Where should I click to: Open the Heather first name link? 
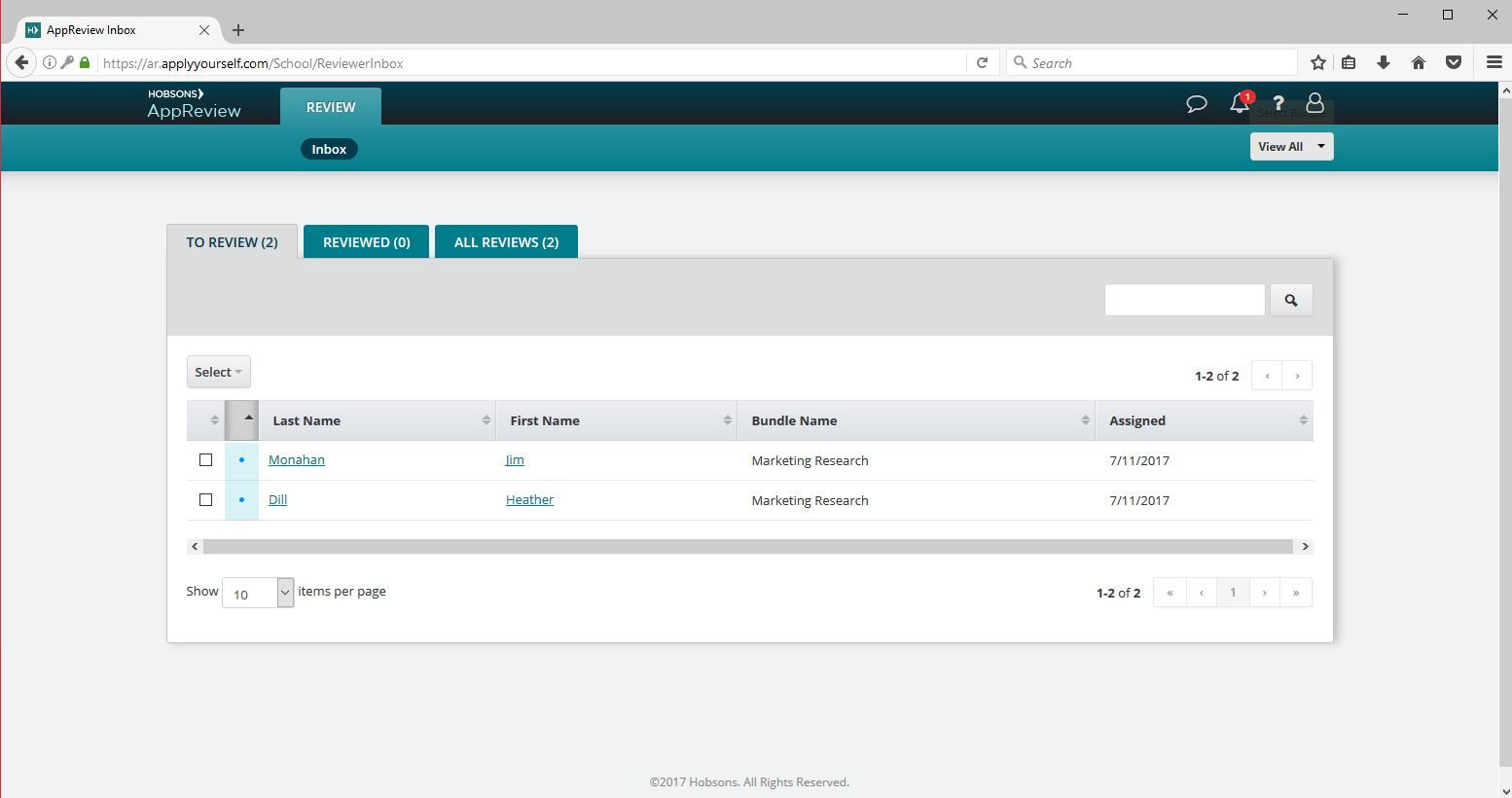529,500
